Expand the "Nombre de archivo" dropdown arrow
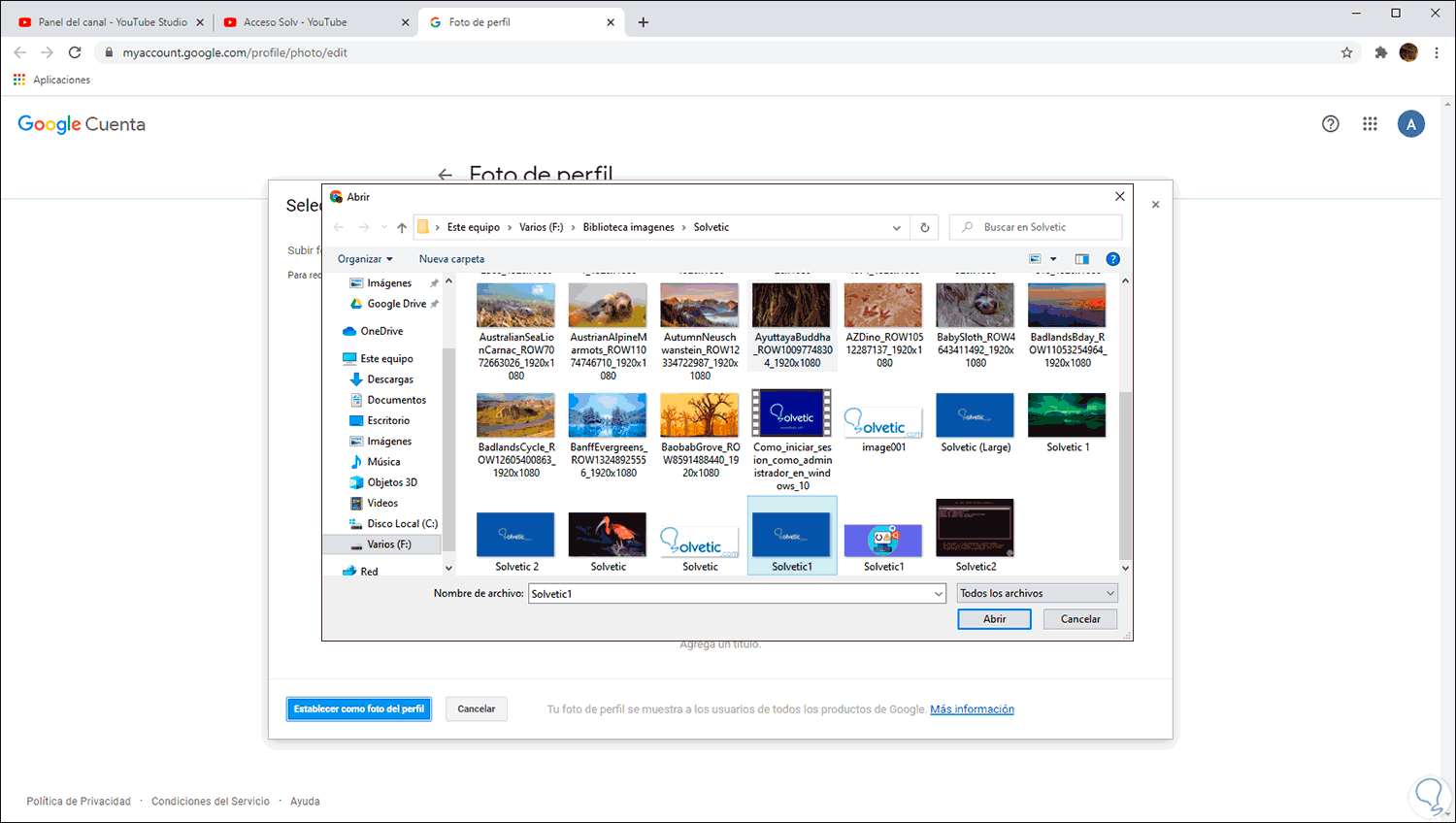This screenshot has height=823, width=1456. 939,593
